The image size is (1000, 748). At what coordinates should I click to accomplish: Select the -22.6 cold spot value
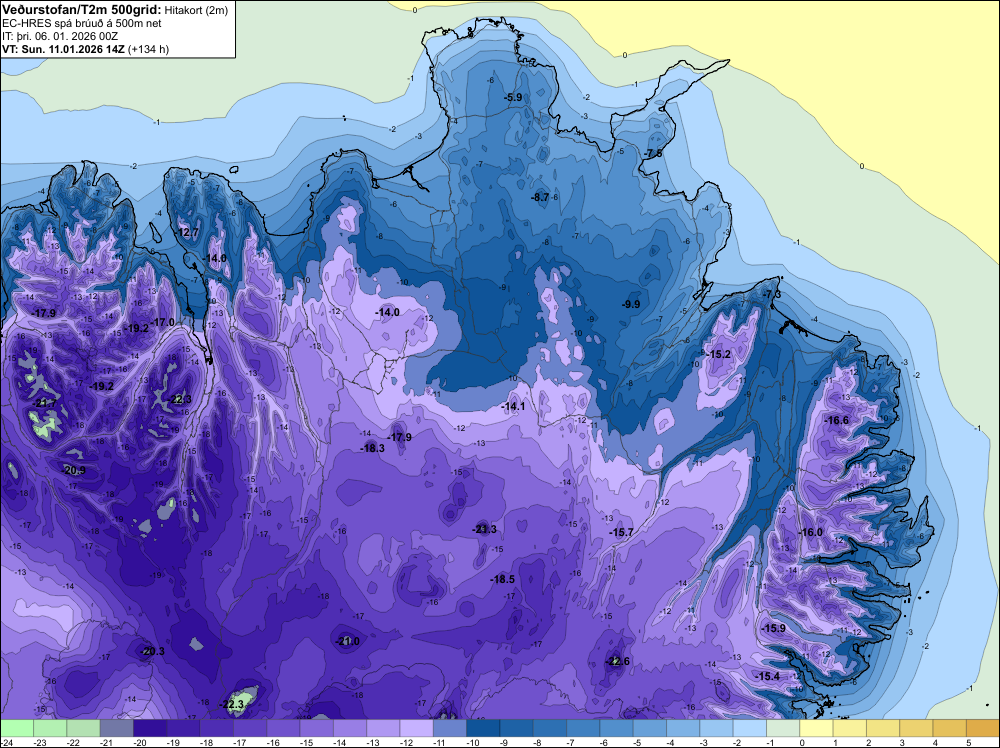click(x=617, y=661)
